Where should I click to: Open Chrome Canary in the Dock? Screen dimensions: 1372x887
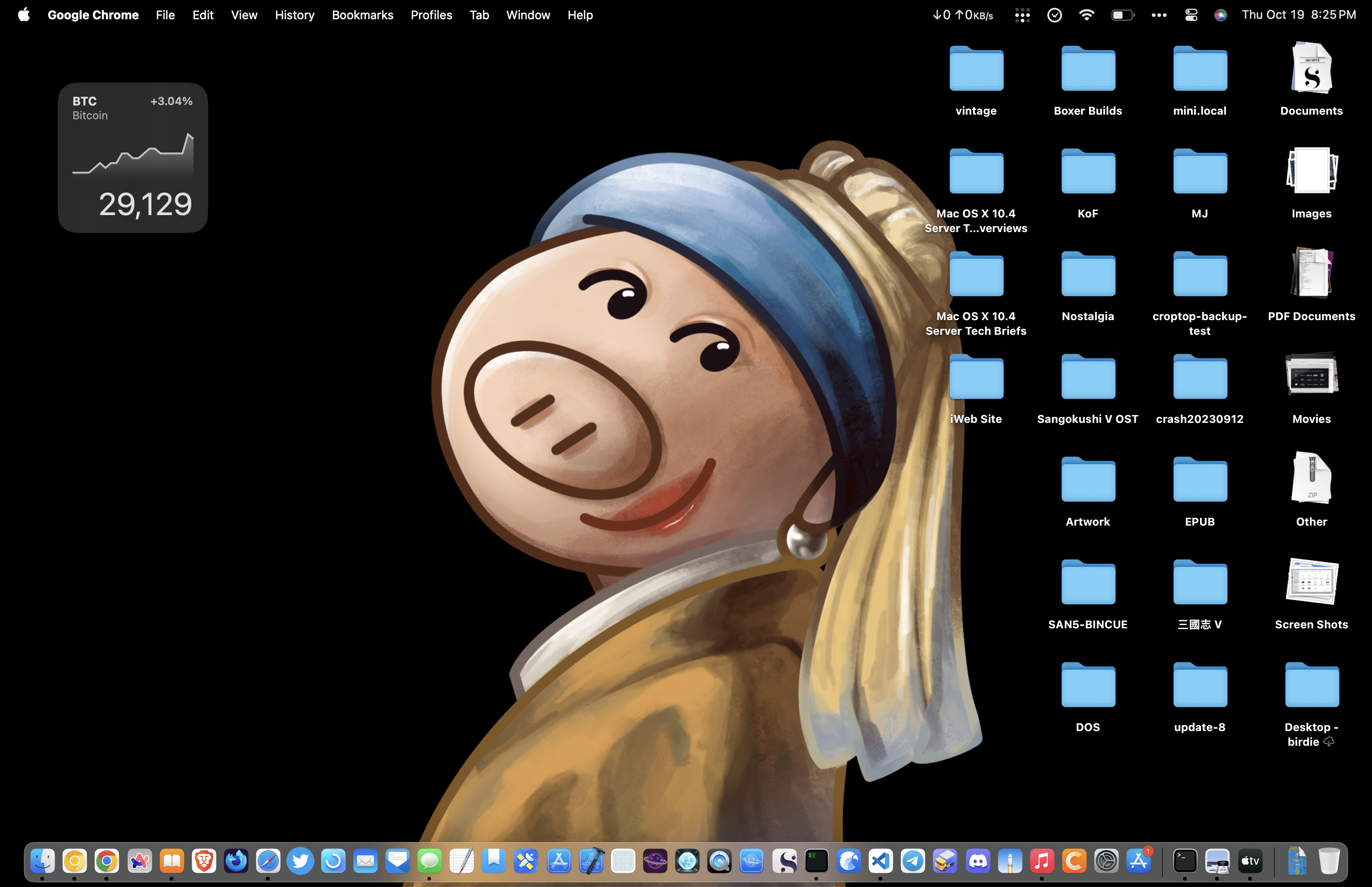(x=75, y=861)
